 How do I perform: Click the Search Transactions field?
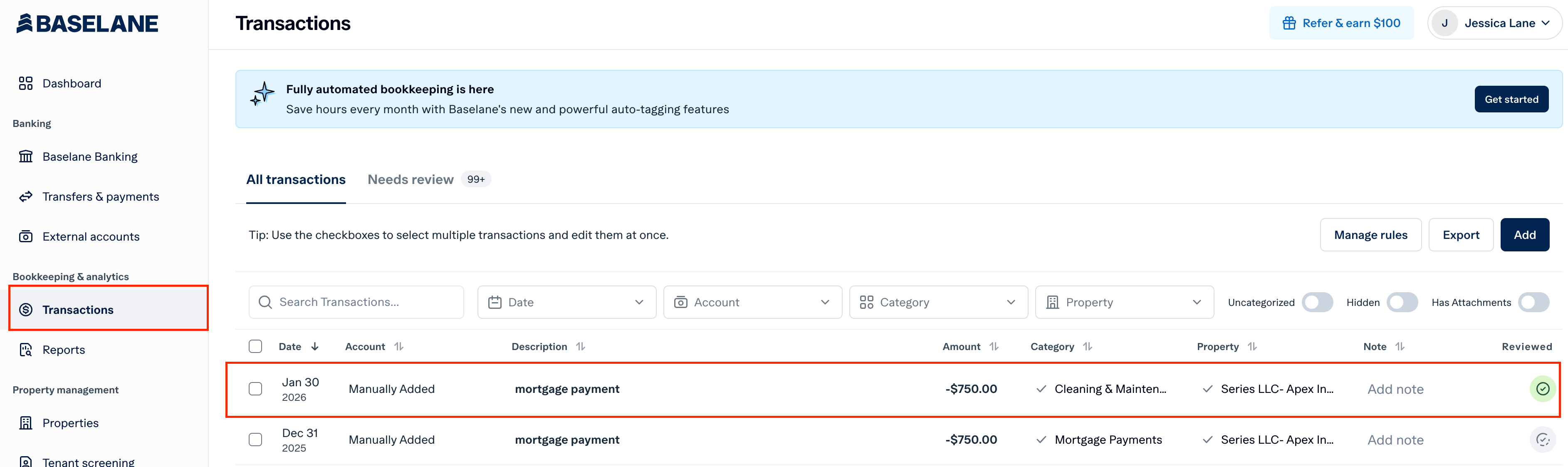[356, 301]
